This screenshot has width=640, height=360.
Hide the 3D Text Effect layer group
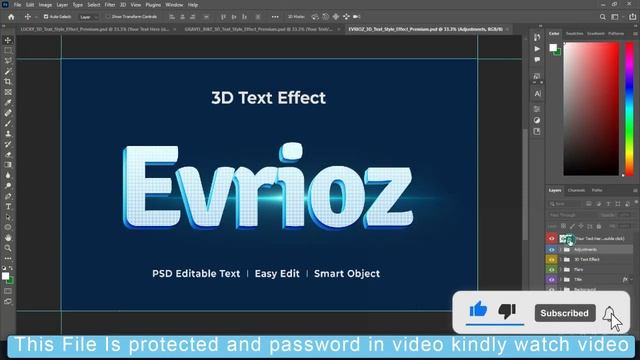(x=551, y=260)
